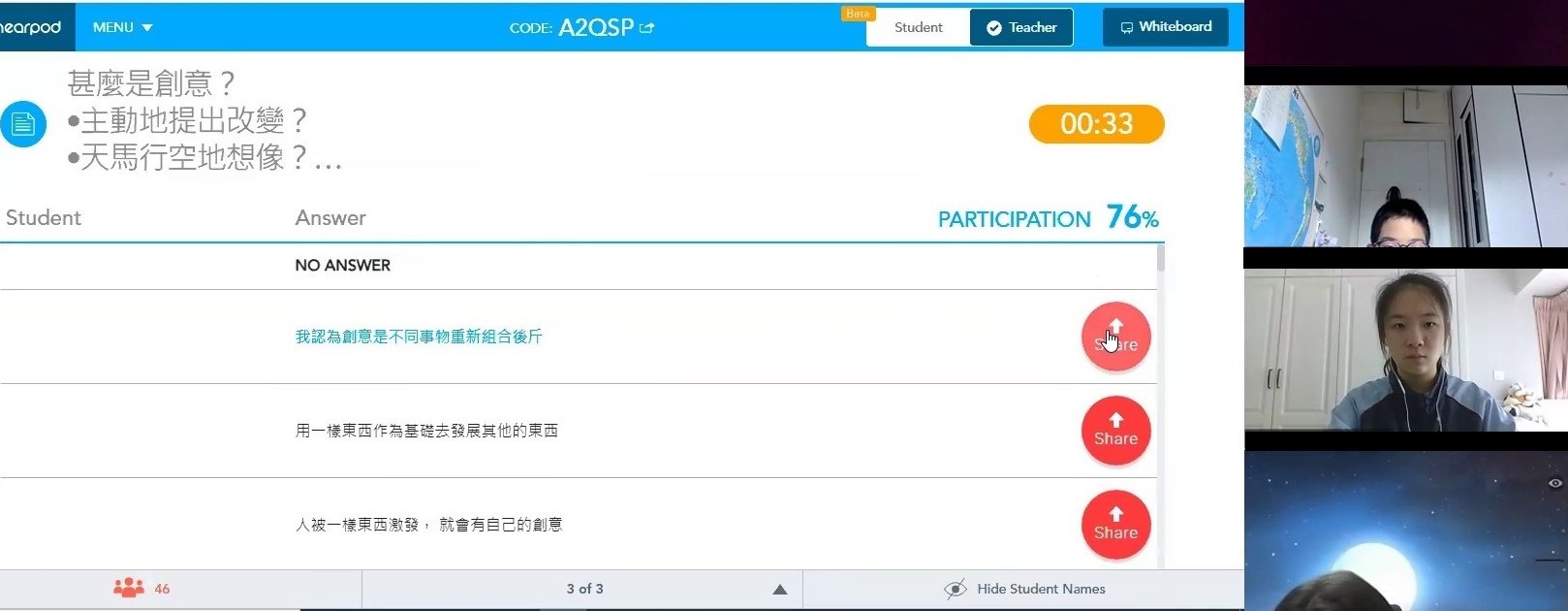The image size is (1568, 611).
Task: Share the answer starting 用一樣東西作為基礎
Action: tap(1115, 431)
